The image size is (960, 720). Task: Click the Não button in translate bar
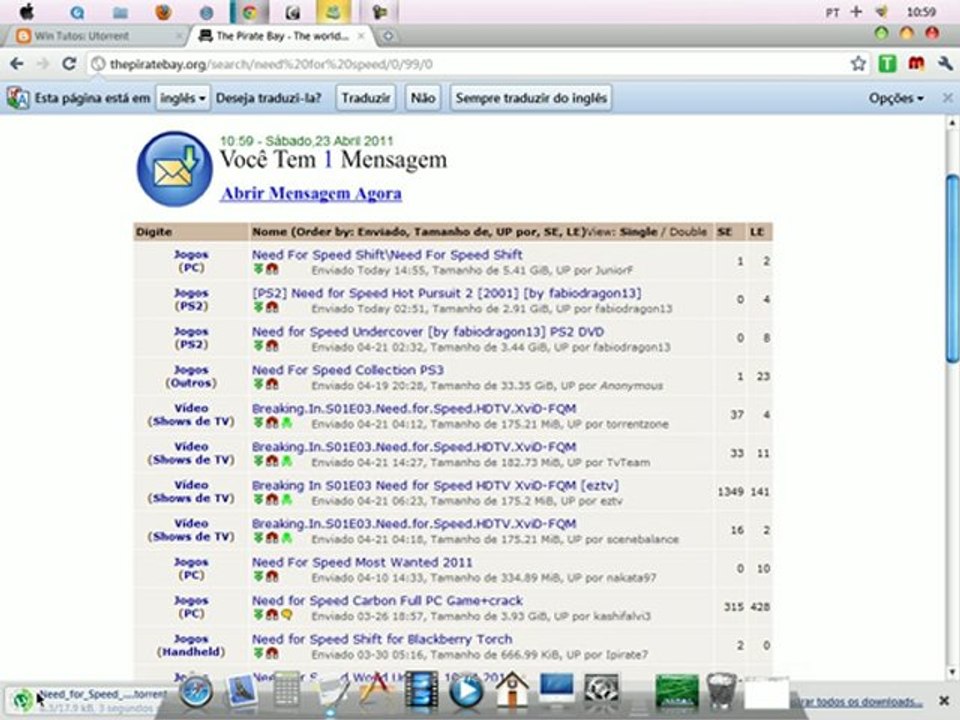coord(423,98)
